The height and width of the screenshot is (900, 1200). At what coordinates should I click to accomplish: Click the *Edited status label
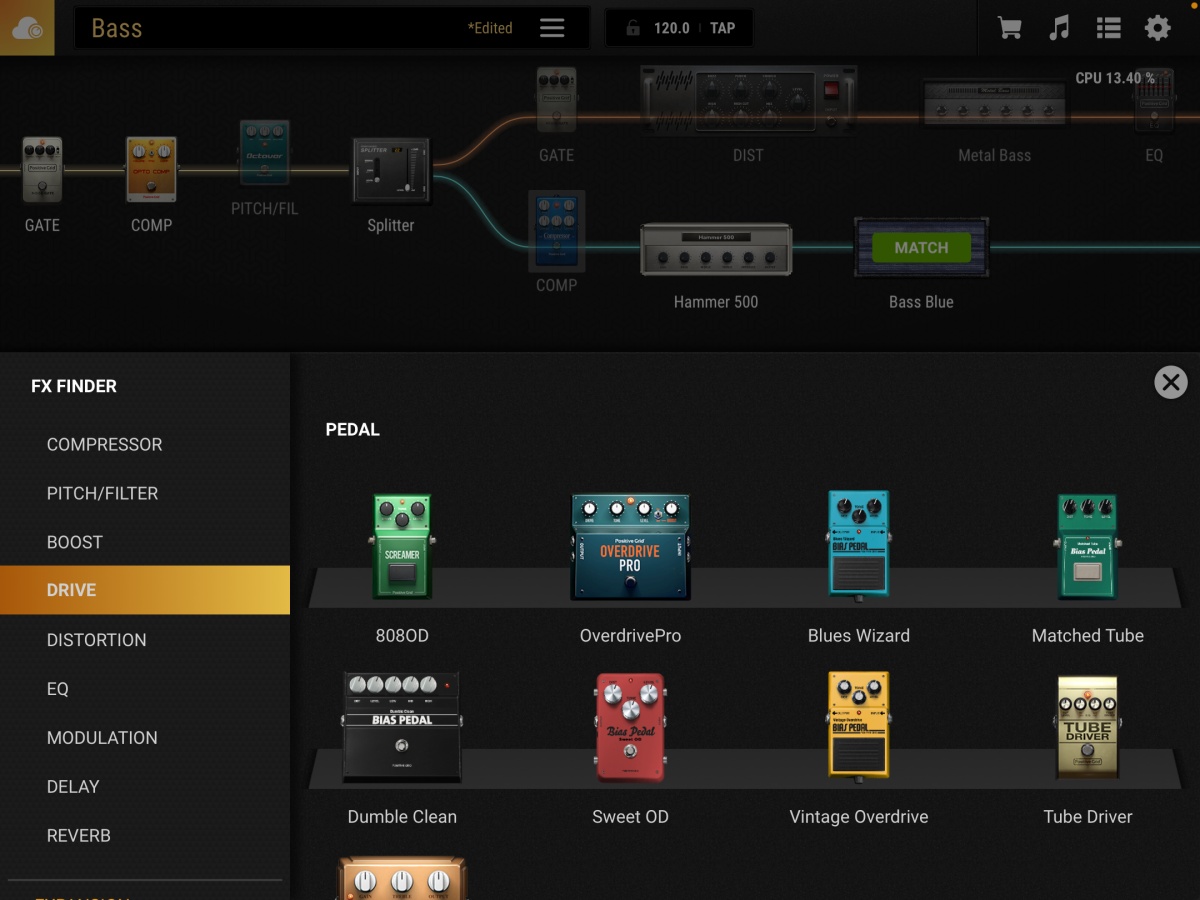[490, 28]
